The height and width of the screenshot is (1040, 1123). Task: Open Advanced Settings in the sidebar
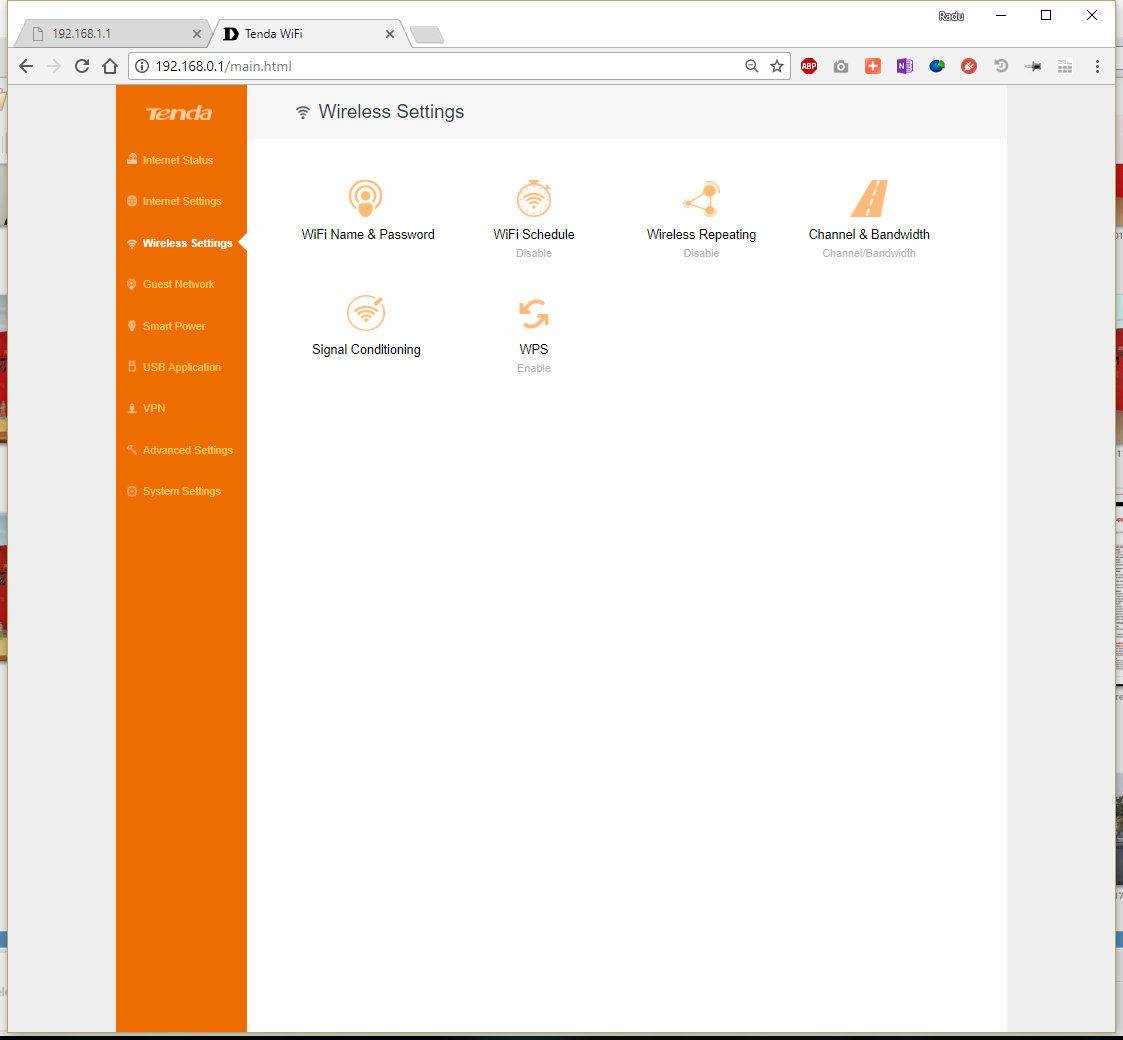point(180,450)
